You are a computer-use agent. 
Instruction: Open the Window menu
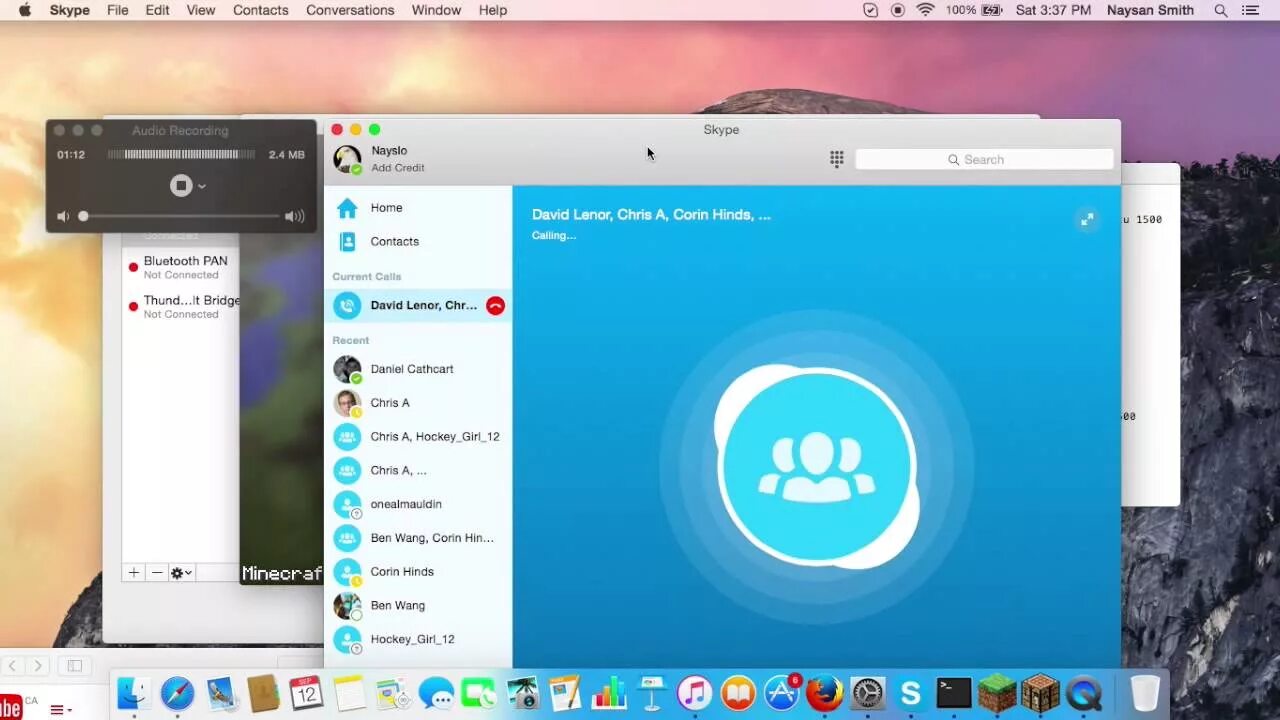(436, 10)
